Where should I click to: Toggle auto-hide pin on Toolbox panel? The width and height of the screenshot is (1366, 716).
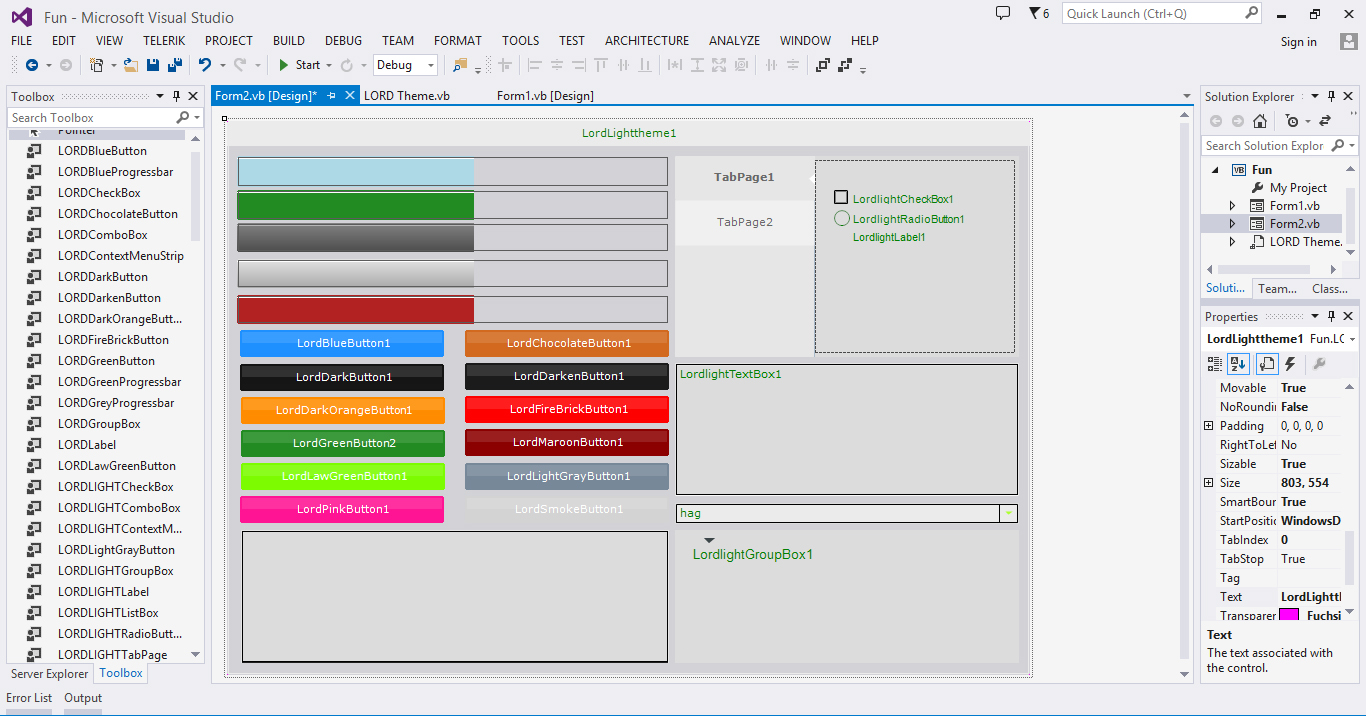click(177, 97)
